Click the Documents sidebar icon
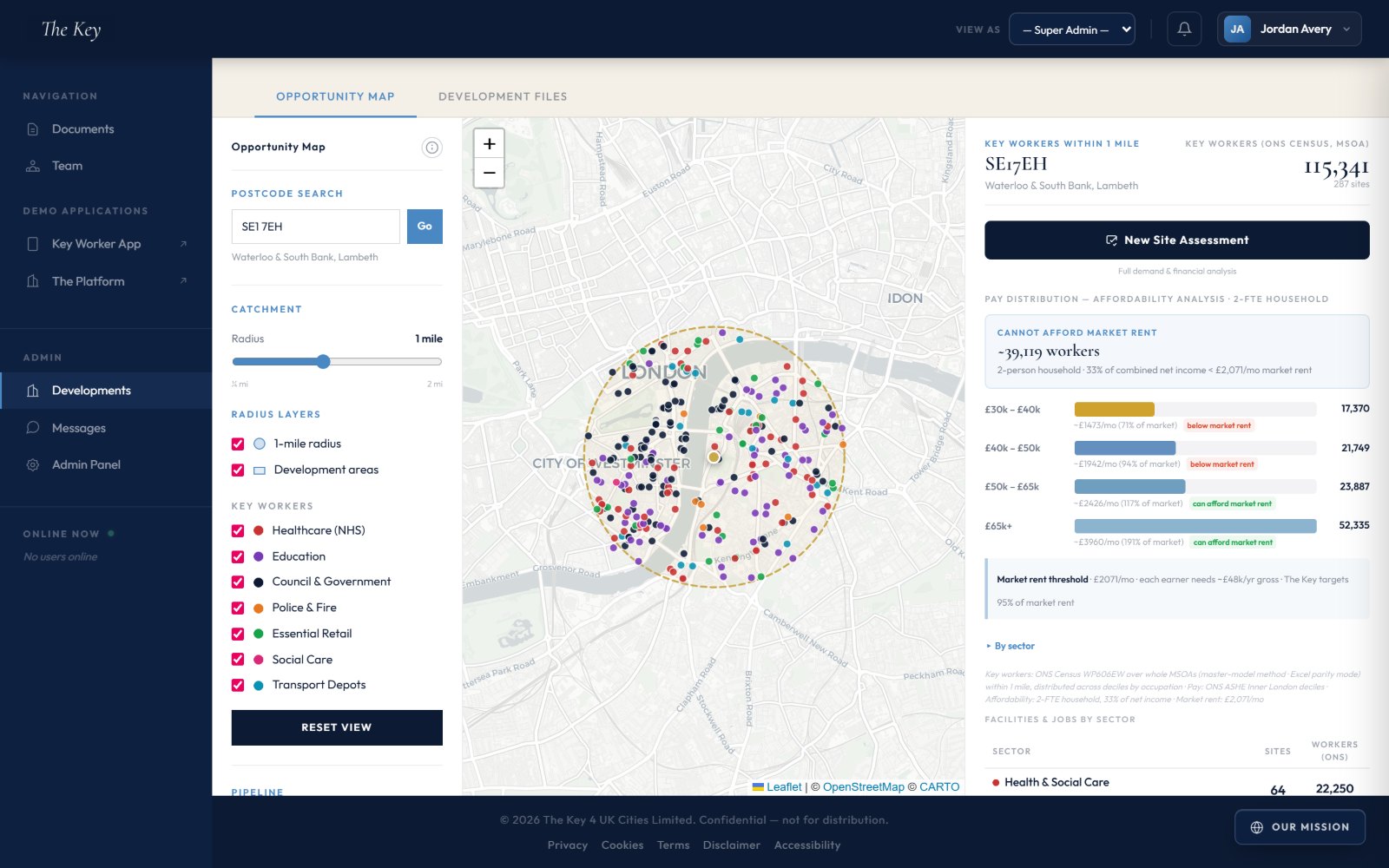The width and height of the screenshot is (1389, 868). click(x=33, y=129)
